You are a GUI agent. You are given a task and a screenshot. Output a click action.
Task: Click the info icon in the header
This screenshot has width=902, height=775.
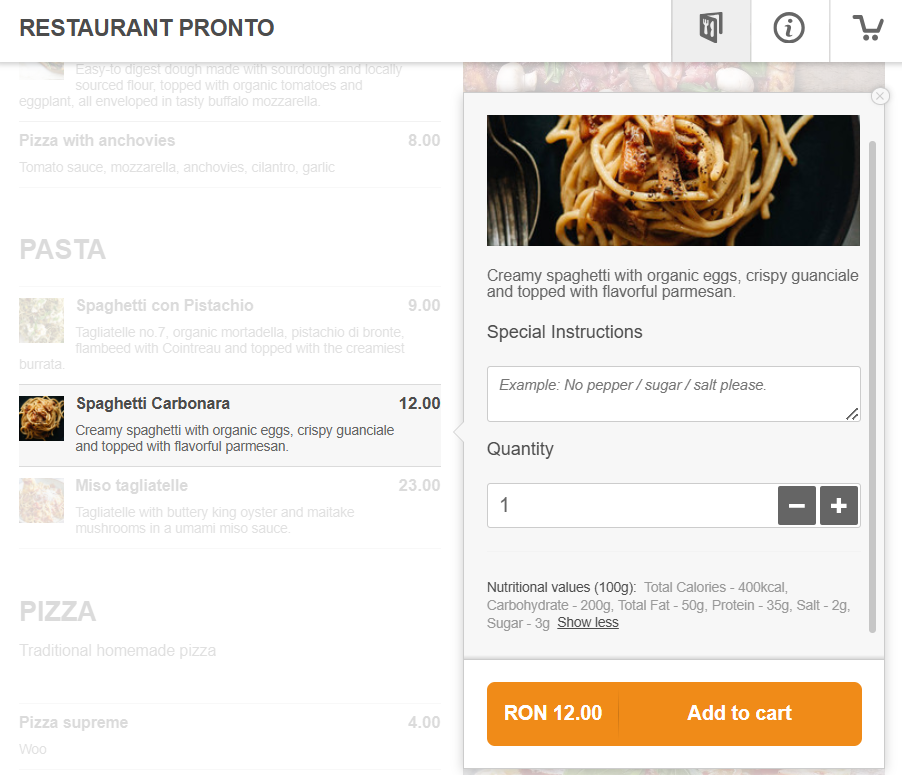click(790, 30)
